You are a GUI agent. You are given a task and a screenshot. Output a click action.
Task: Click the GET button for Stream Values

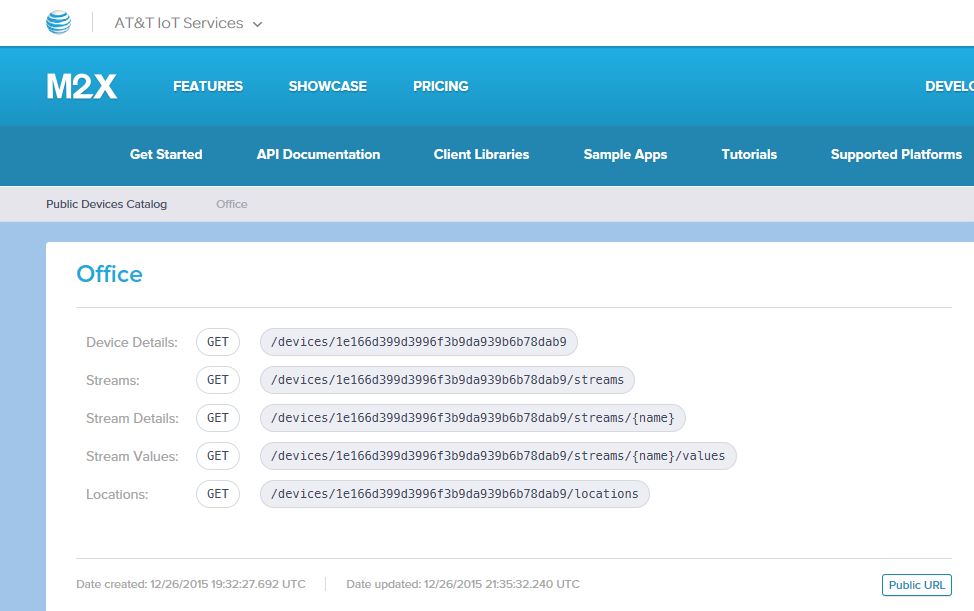click(x=218, y=456)
